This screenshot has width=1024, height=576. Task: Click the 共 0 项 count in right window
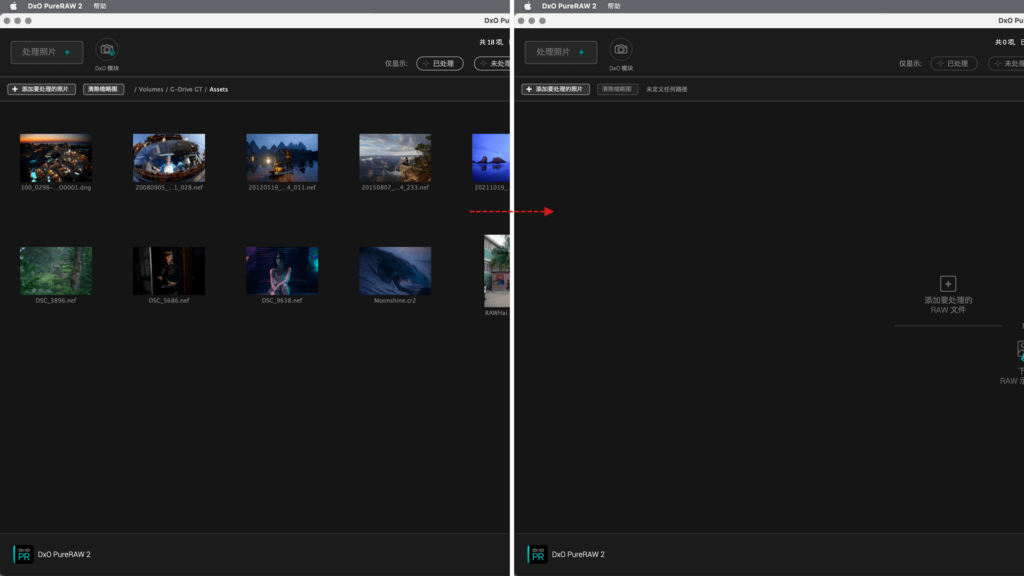[x=1004, y=42]
